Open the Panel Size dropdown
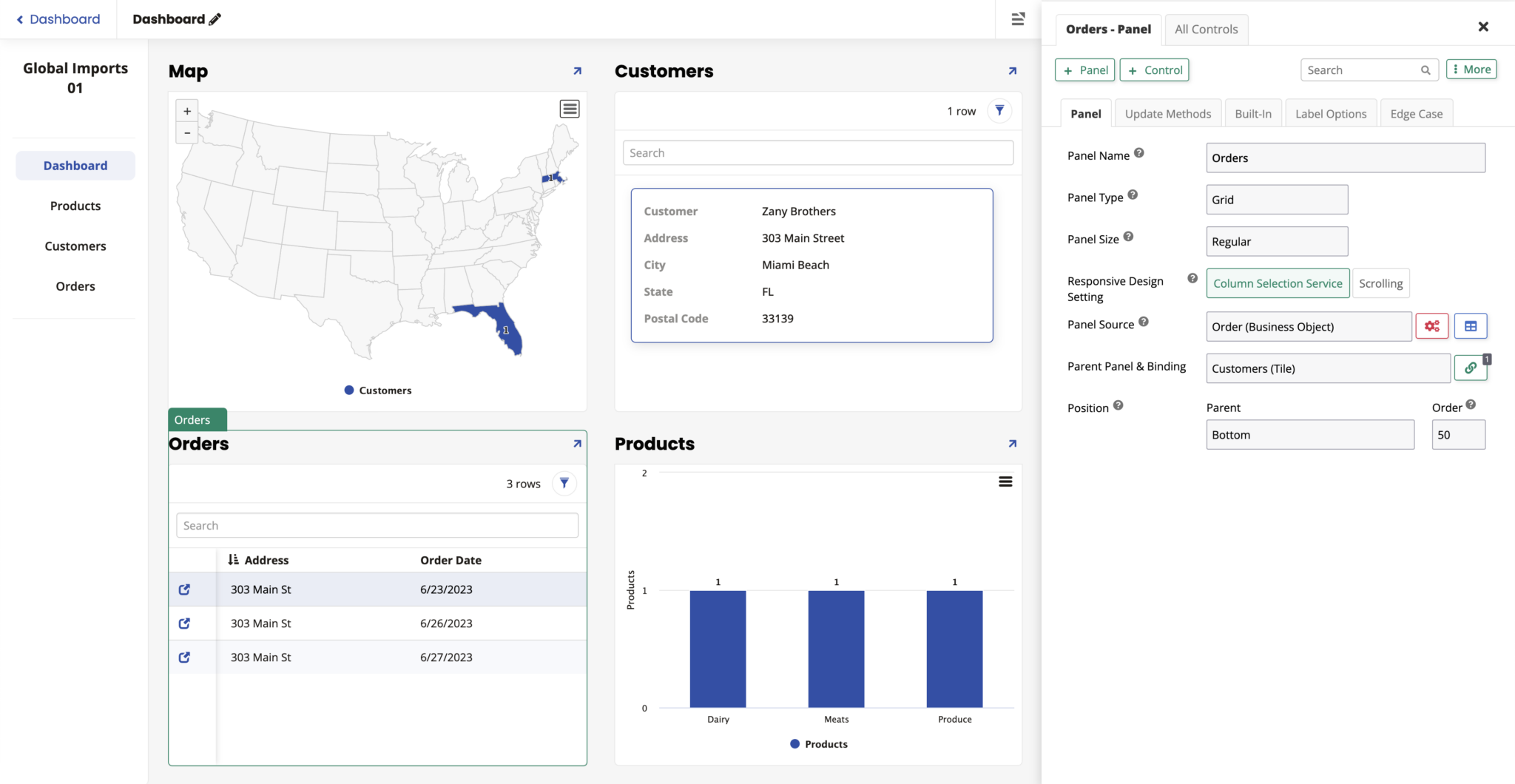The image size is (1515, 784). [x=1277, y=242]
